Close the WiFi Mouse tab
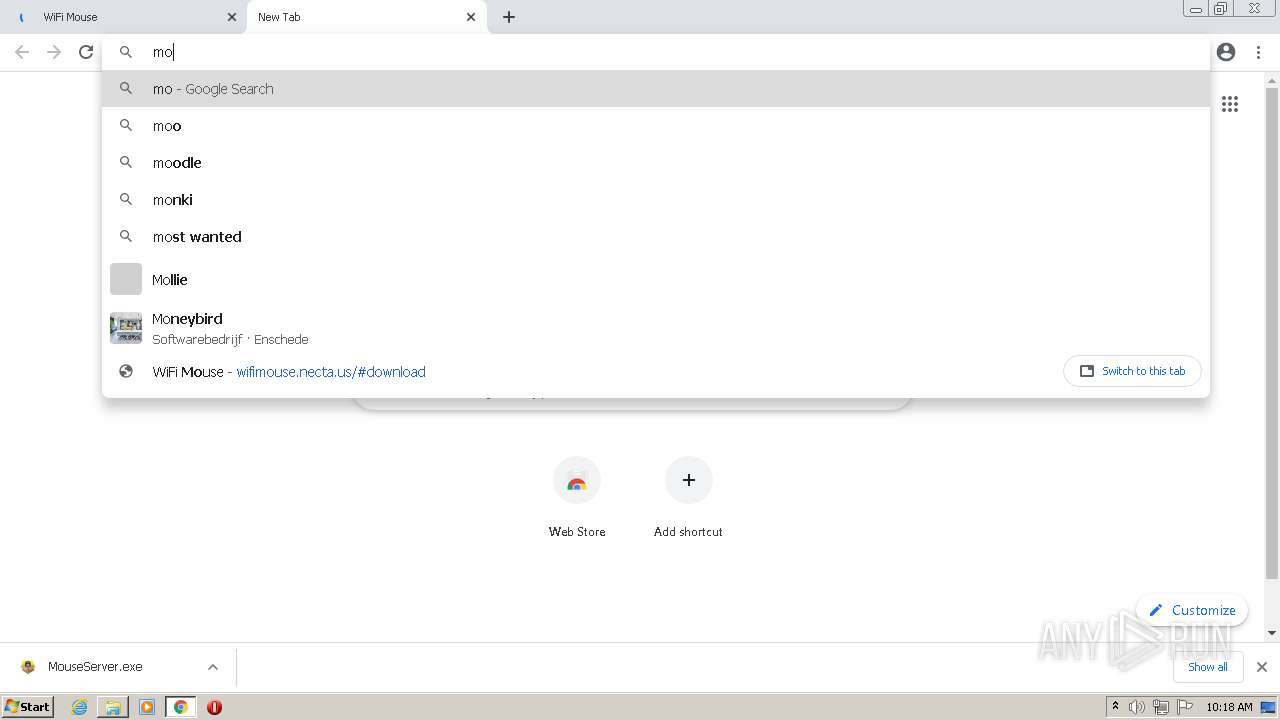Viewport: 1280px width, 720px height. click(x=232, y=17)
